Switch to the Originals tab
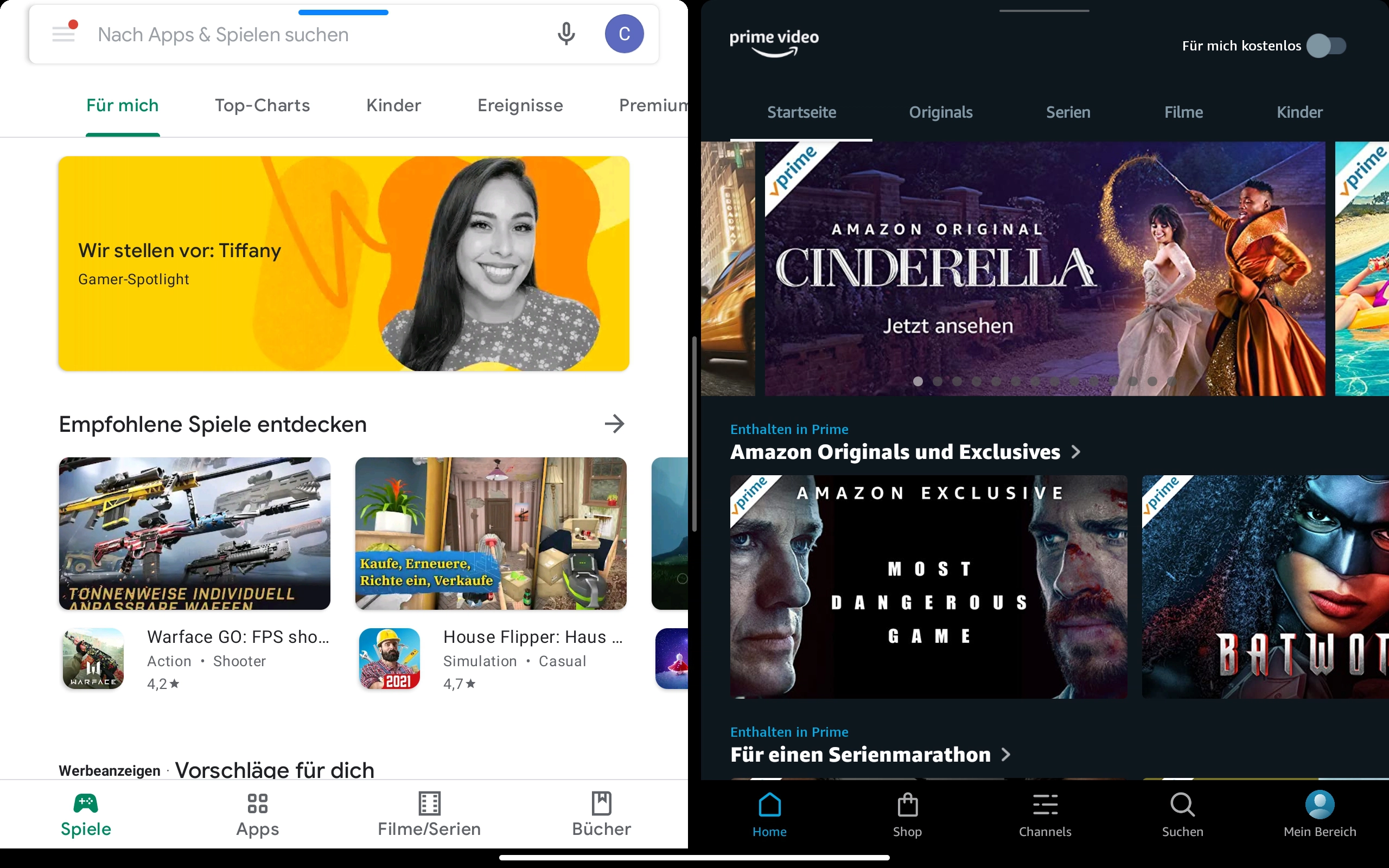The image size is (1389, 868). [941, 112]
